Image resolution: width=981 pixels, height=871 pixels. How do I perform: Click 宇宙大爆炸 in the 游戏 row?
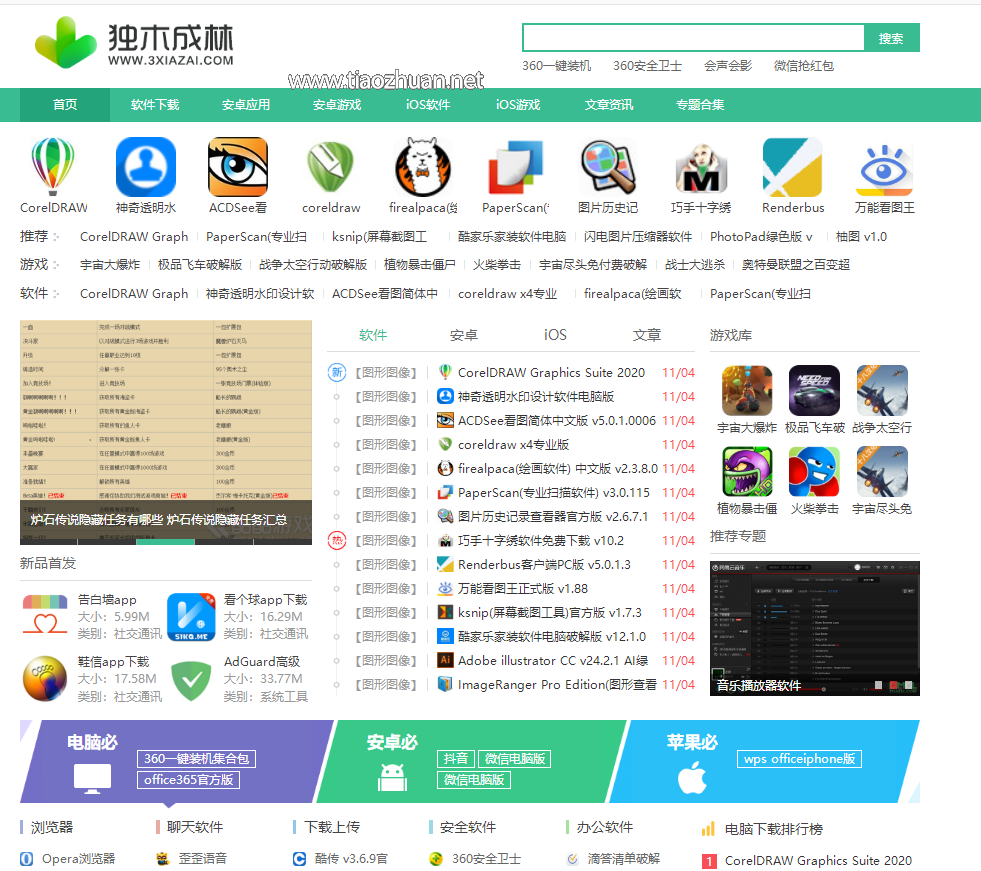click(110, 265)
